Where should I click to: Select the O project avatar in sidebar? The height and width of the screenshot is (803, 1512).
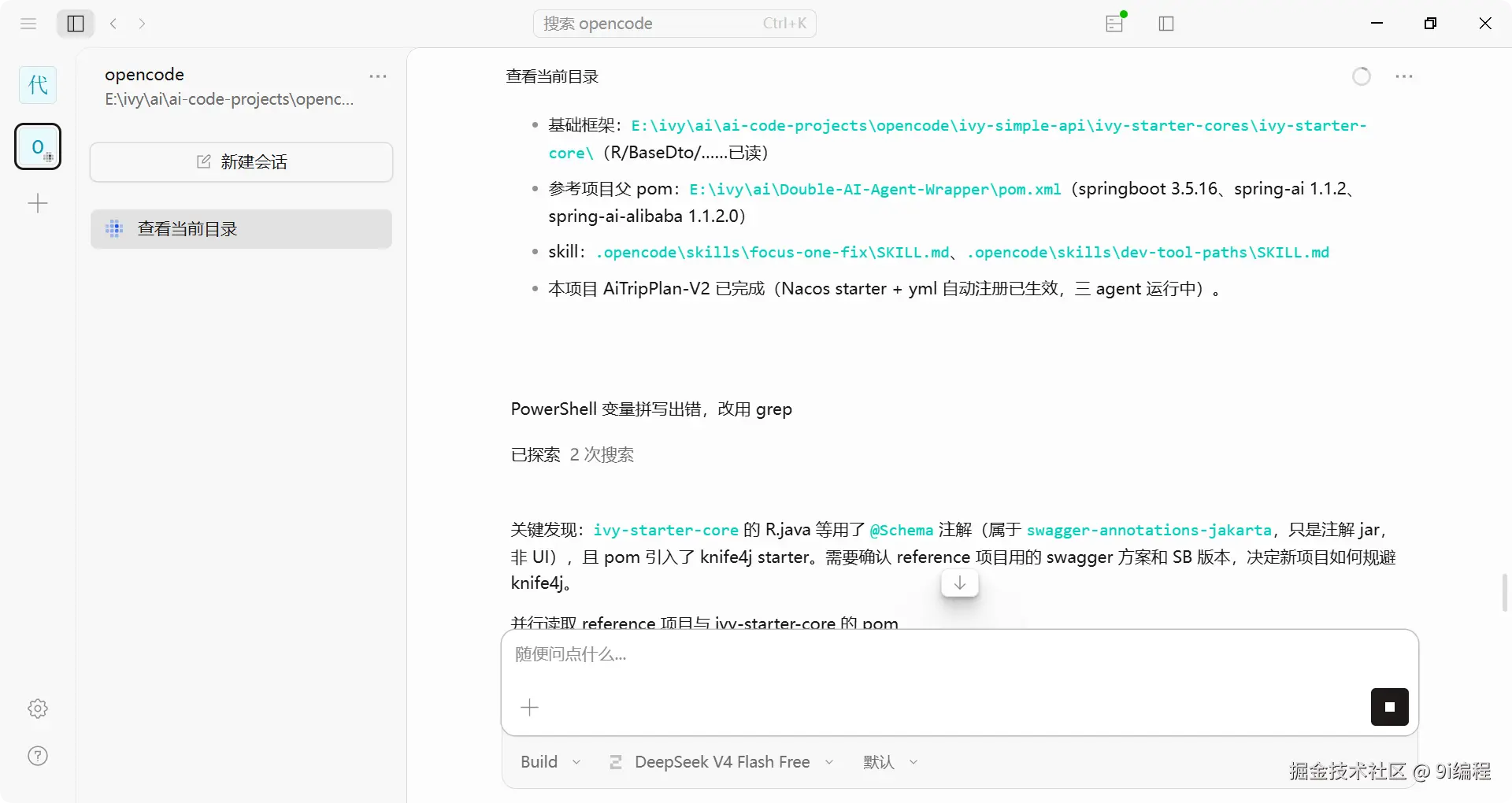[38, 146]
